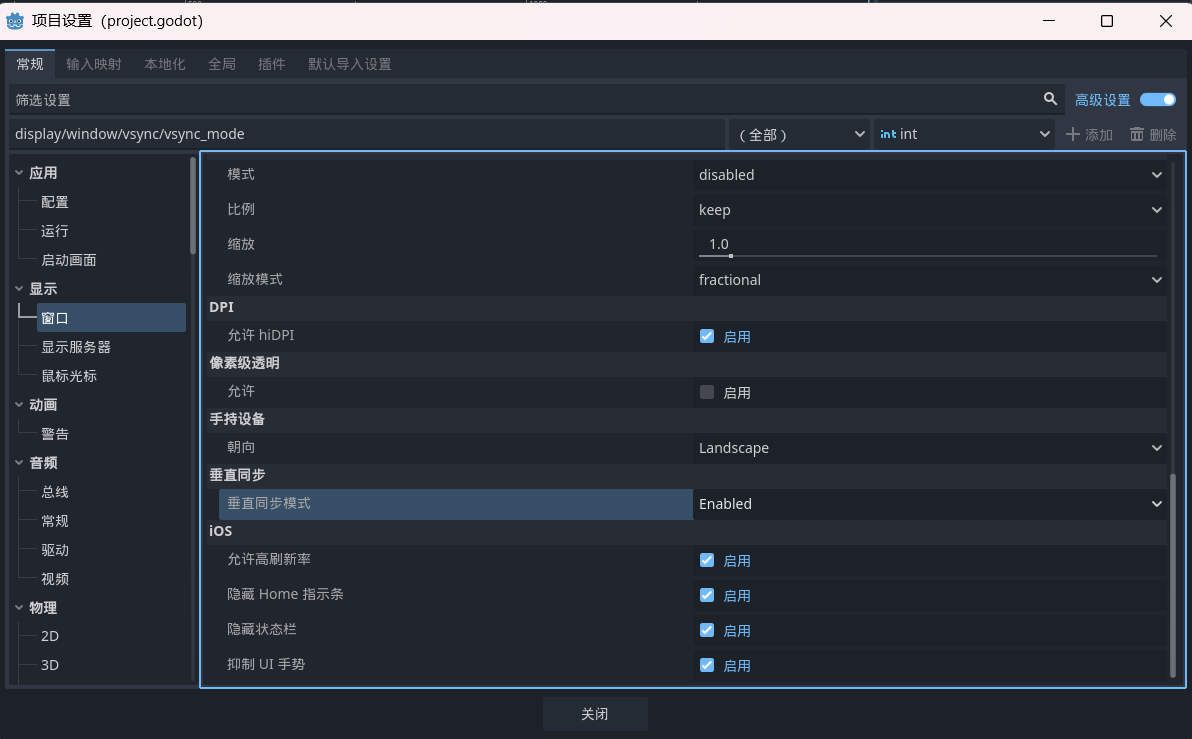Viewport: 1192px width, 739px height.
Task: Switch to the 常规 tab
Action: coord(30,64)
